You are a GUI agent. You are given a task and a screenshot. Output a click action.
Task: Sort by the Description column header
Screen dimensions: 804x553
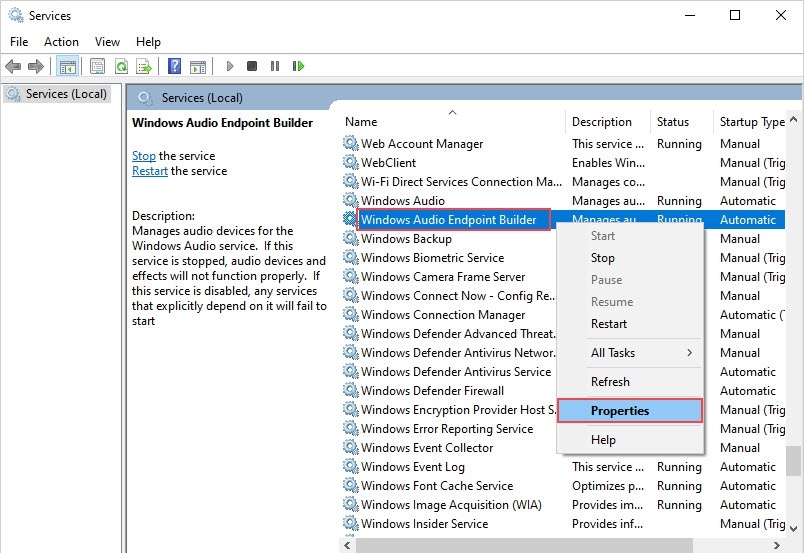608,122
